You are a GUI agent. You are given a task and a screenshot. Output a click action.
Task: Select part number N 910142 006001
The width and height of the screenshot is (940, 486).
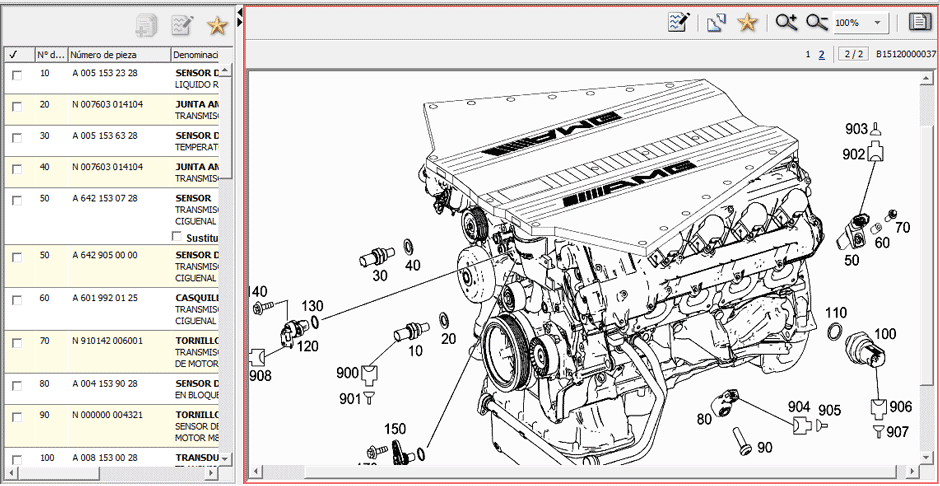(107, 341)
